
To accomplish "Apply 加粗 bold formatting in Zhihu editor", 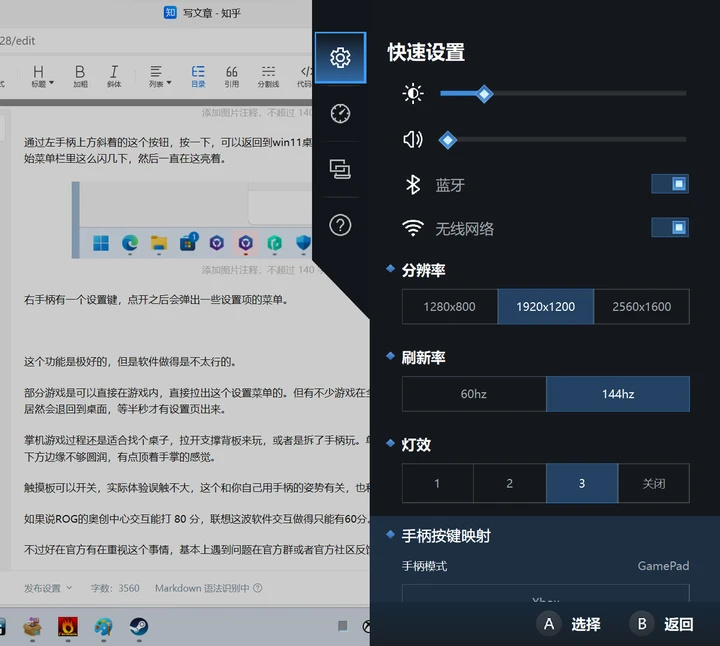I will point(80,76).
